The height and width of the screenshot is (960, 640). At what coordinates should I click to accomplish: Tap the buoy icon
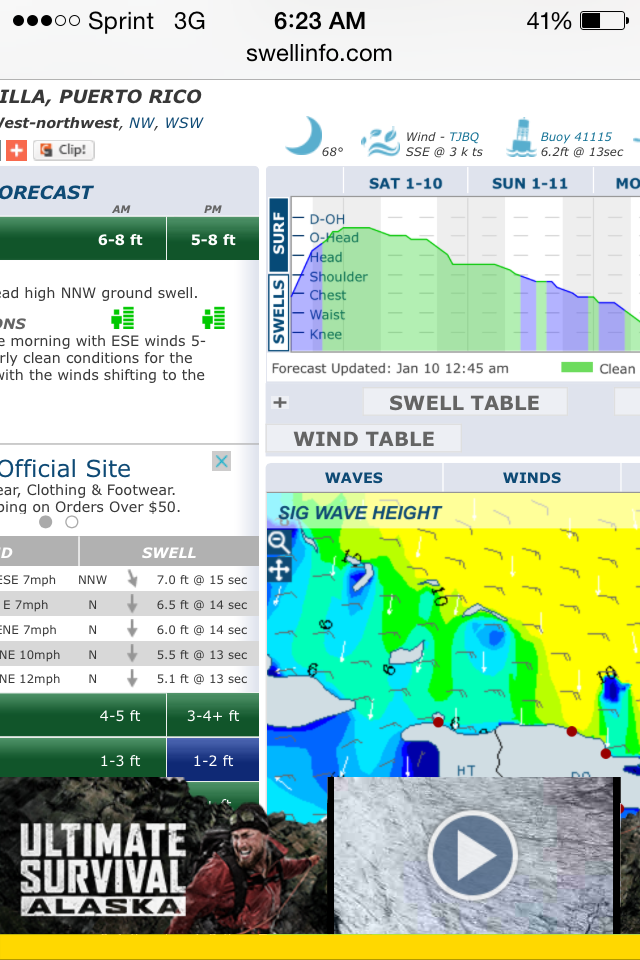[521, 138]
